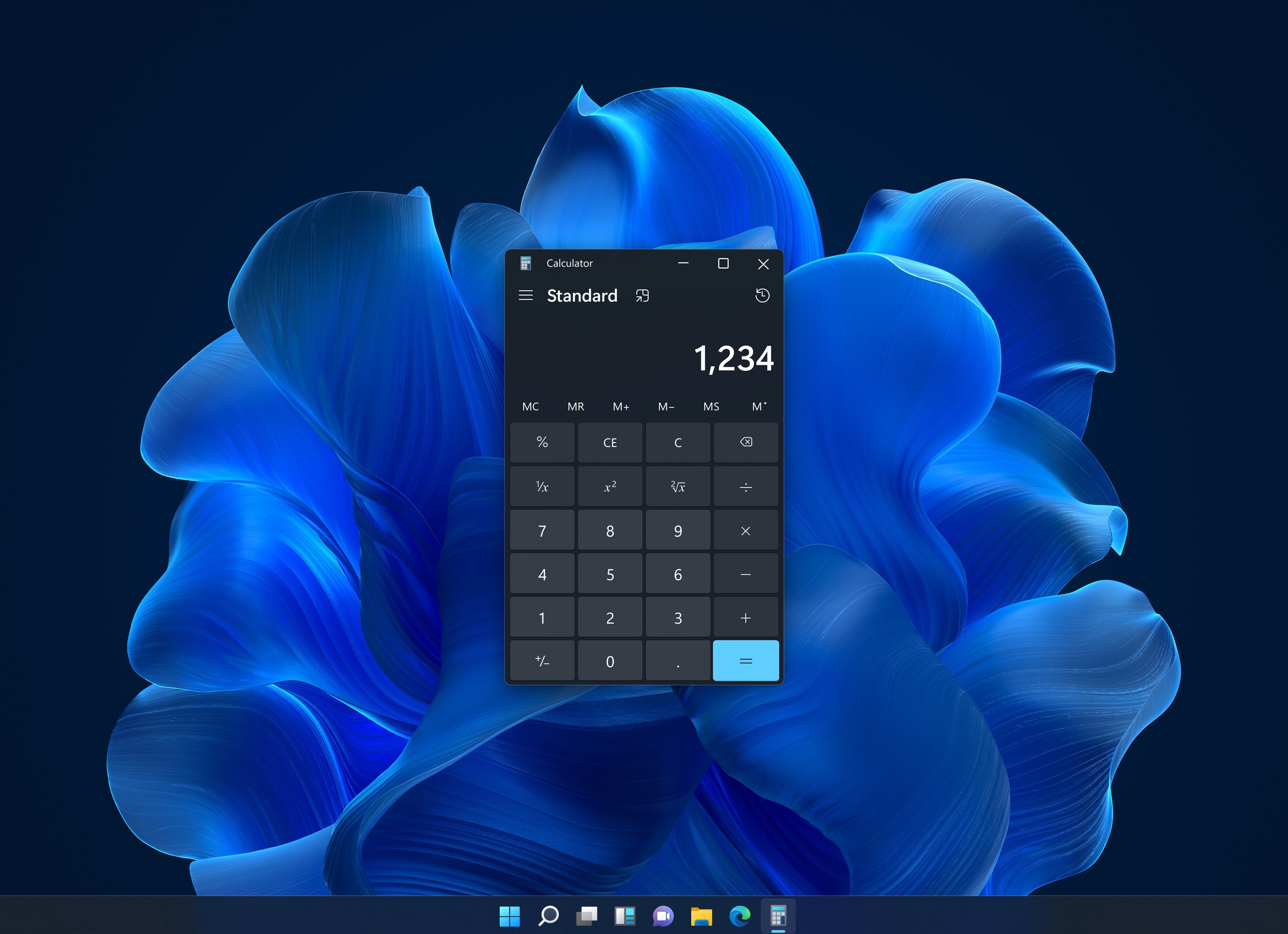Open the hamburger navigation menu

click(x=525, y=295)
